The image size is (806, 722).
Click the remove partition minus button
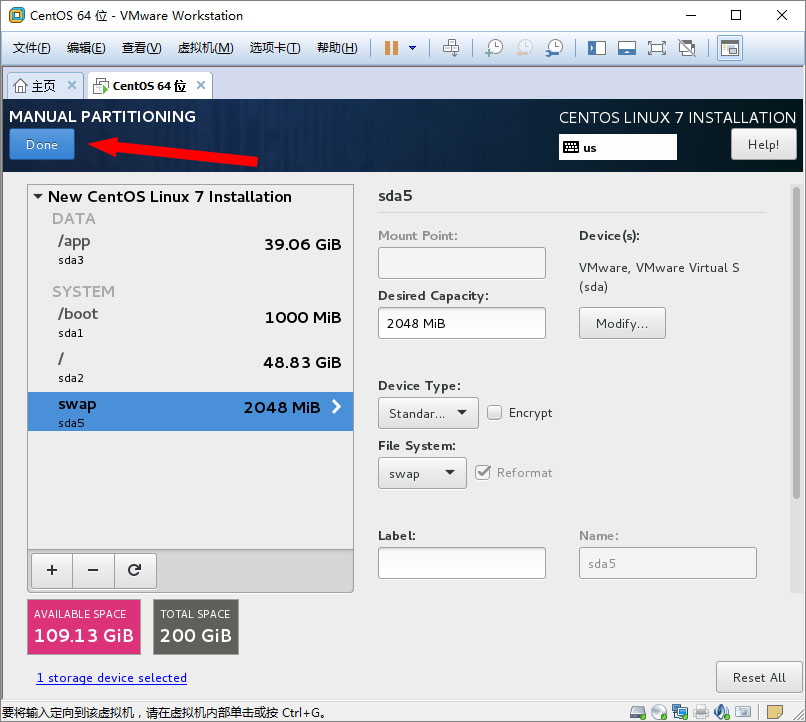93,570
